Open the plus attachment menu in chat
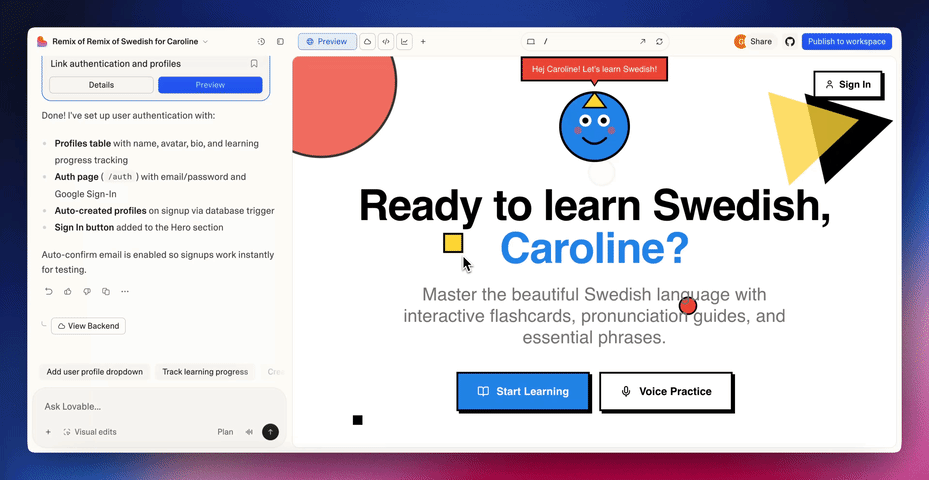 (x=48, y=432)
